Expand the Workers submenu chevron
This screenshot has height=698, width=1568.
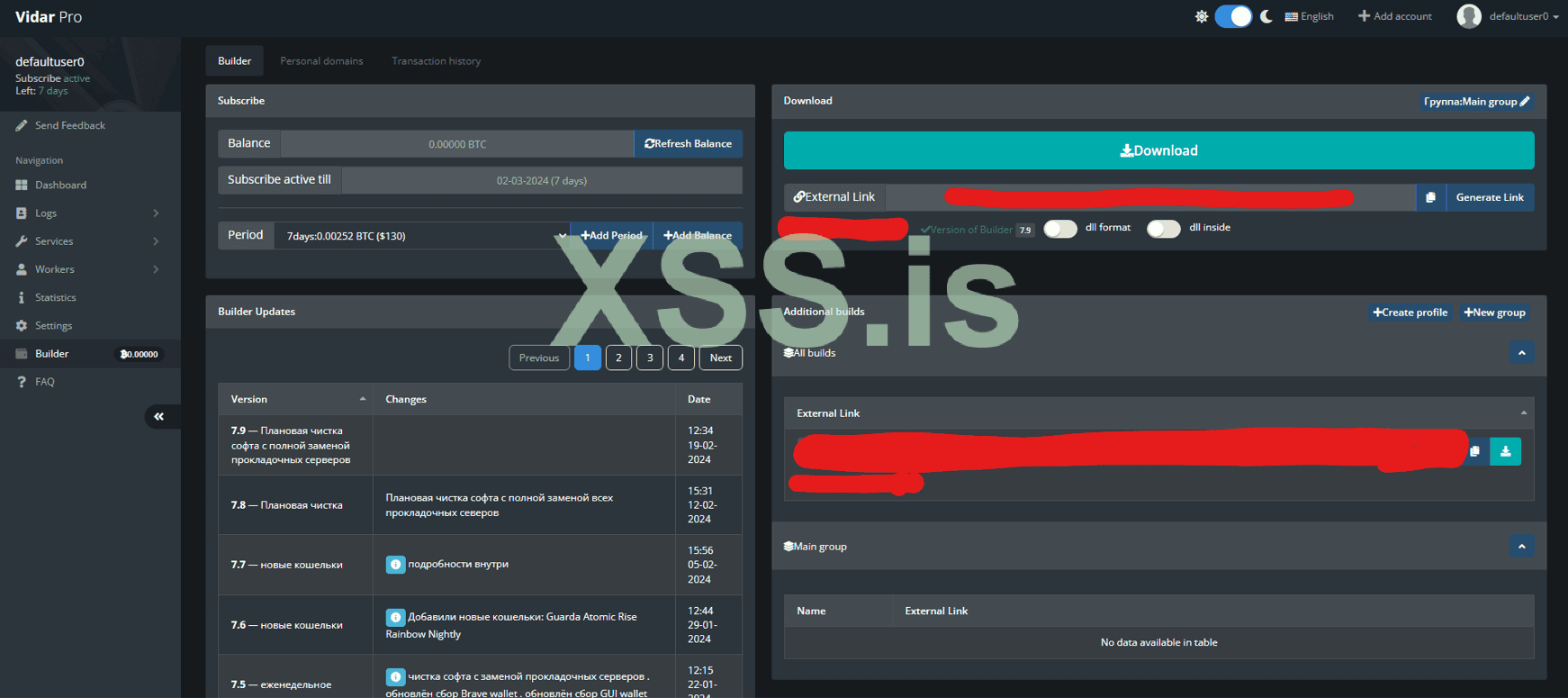point(156,269)
